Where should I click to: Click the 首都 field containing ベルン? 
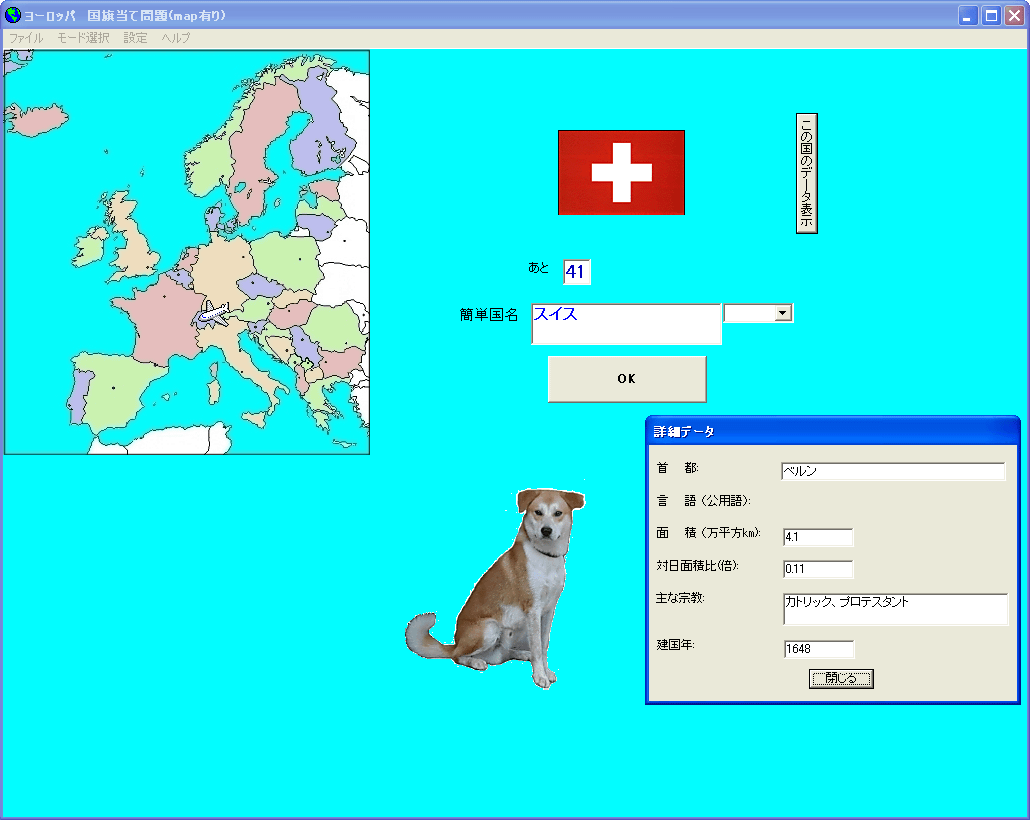[893, 471]
